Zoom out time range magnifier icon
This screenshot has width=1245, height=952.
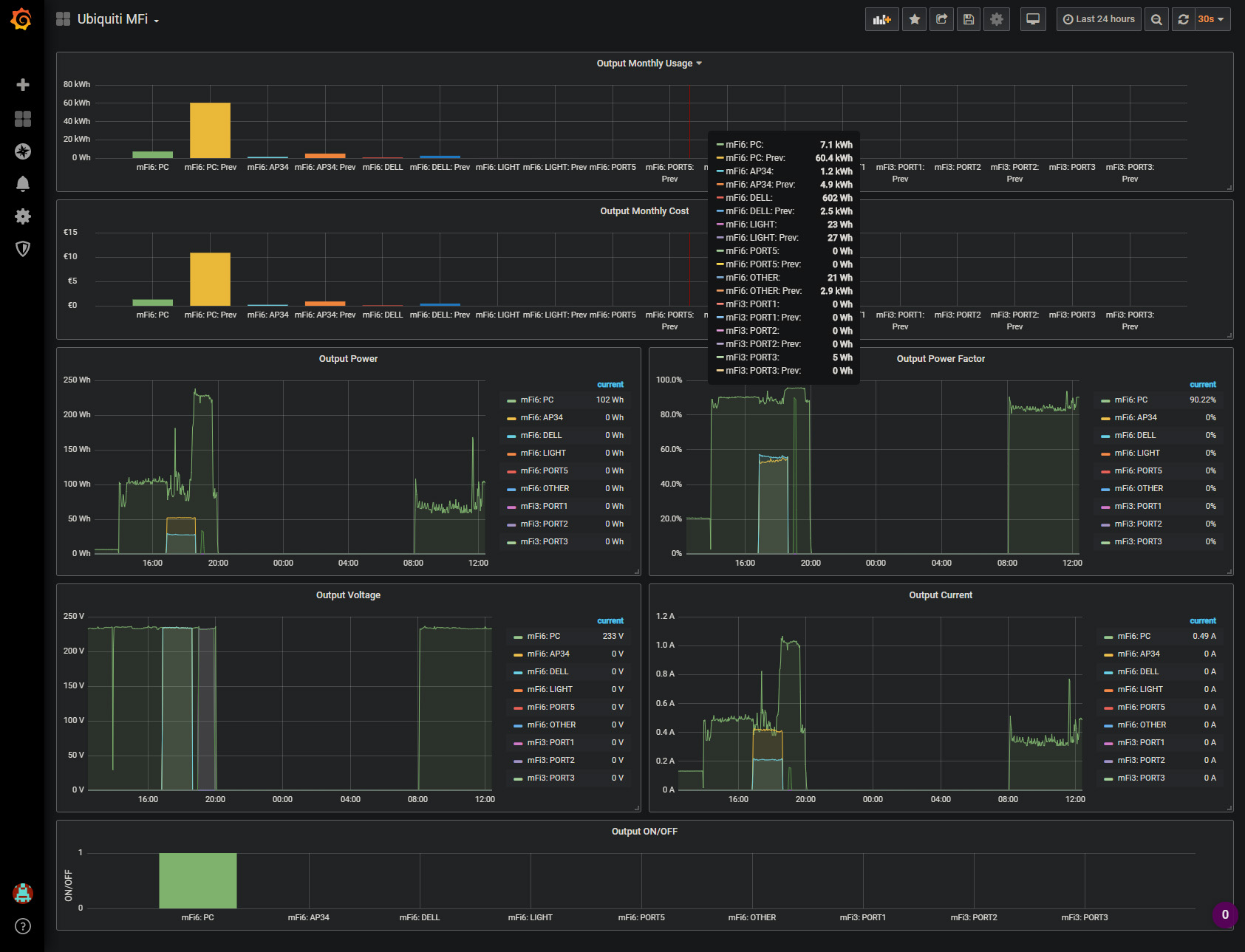click(x=1157, y=19)
